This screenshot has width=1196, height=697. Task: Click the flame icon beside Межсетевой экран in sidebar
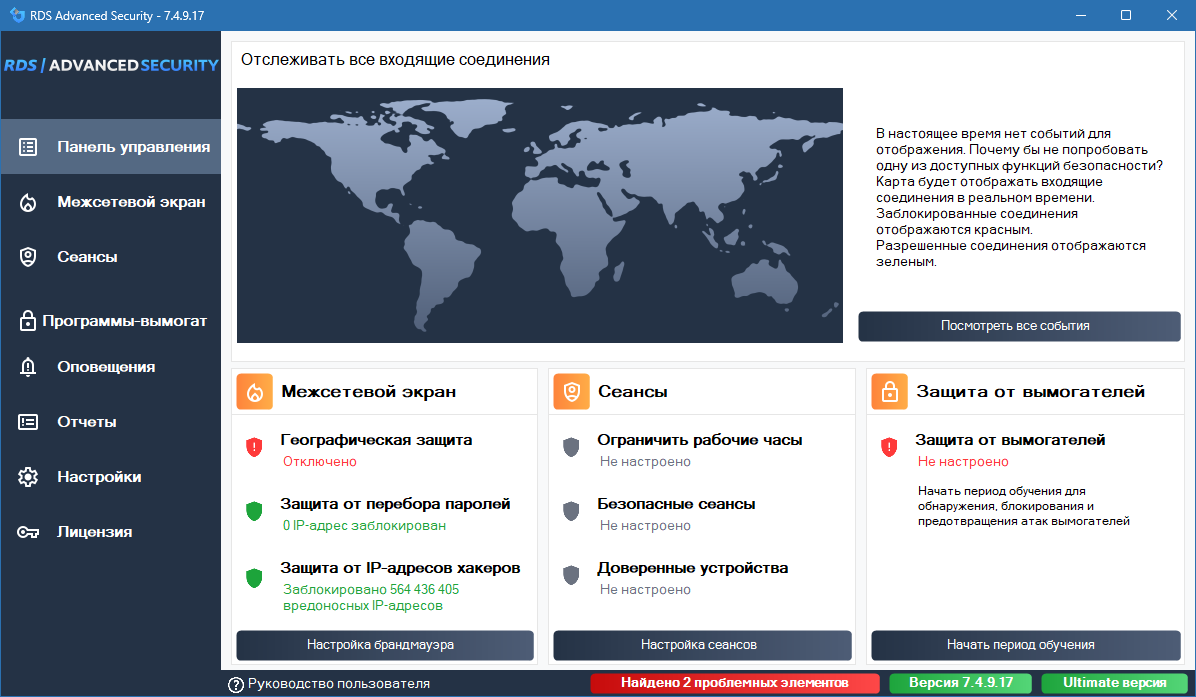[28, 202]
